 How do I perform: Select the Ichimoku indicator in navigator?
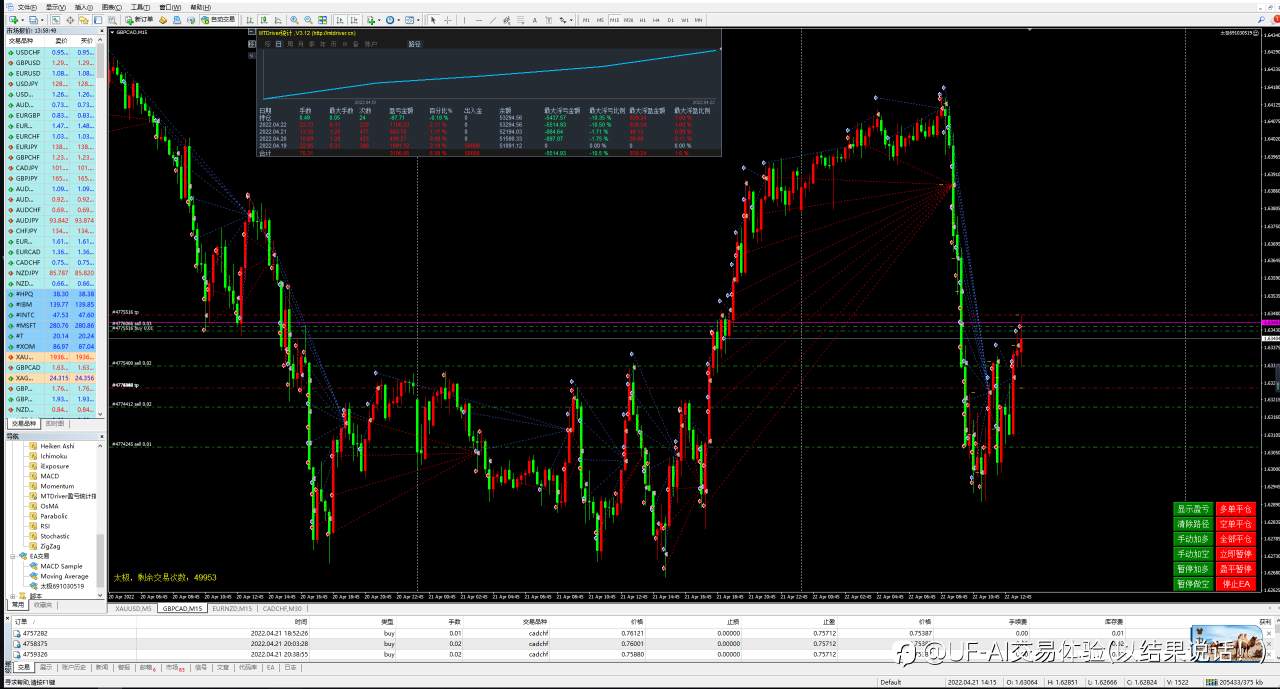[53, 456]
